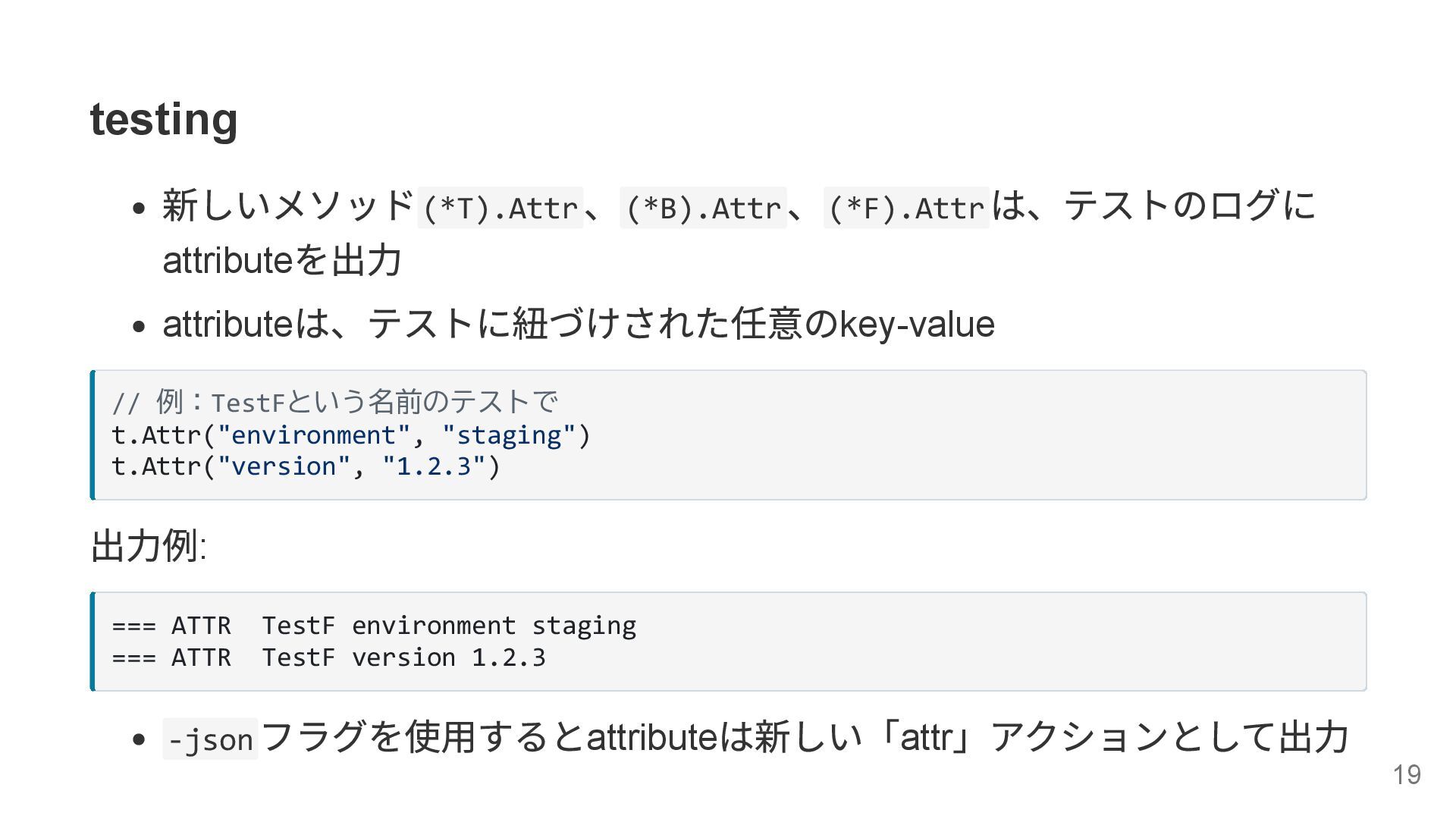Click the output line "=== ATTR TestF version 1.2.3"

[328, 657]
